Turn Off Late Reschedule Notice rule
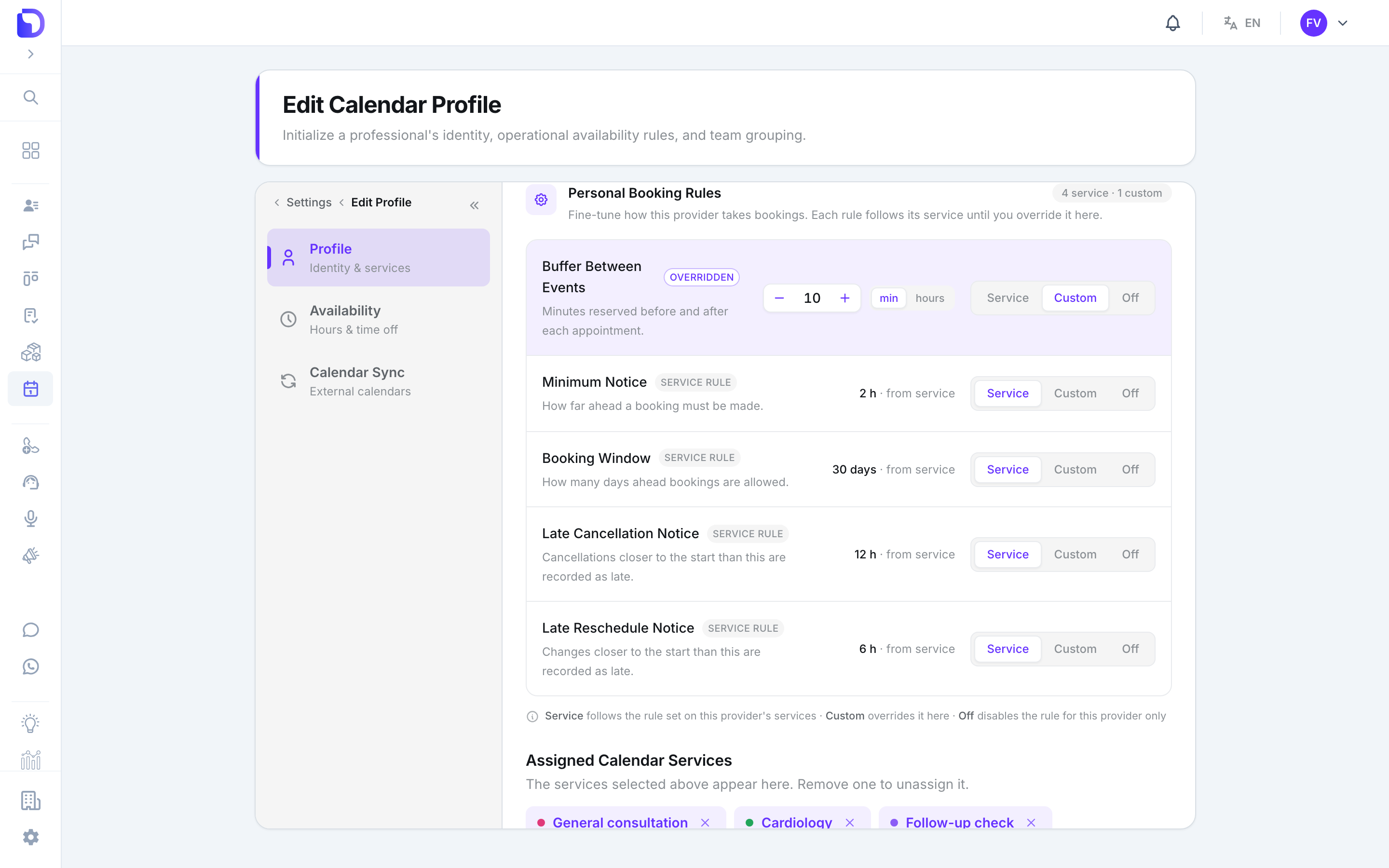 [1130, 649]
